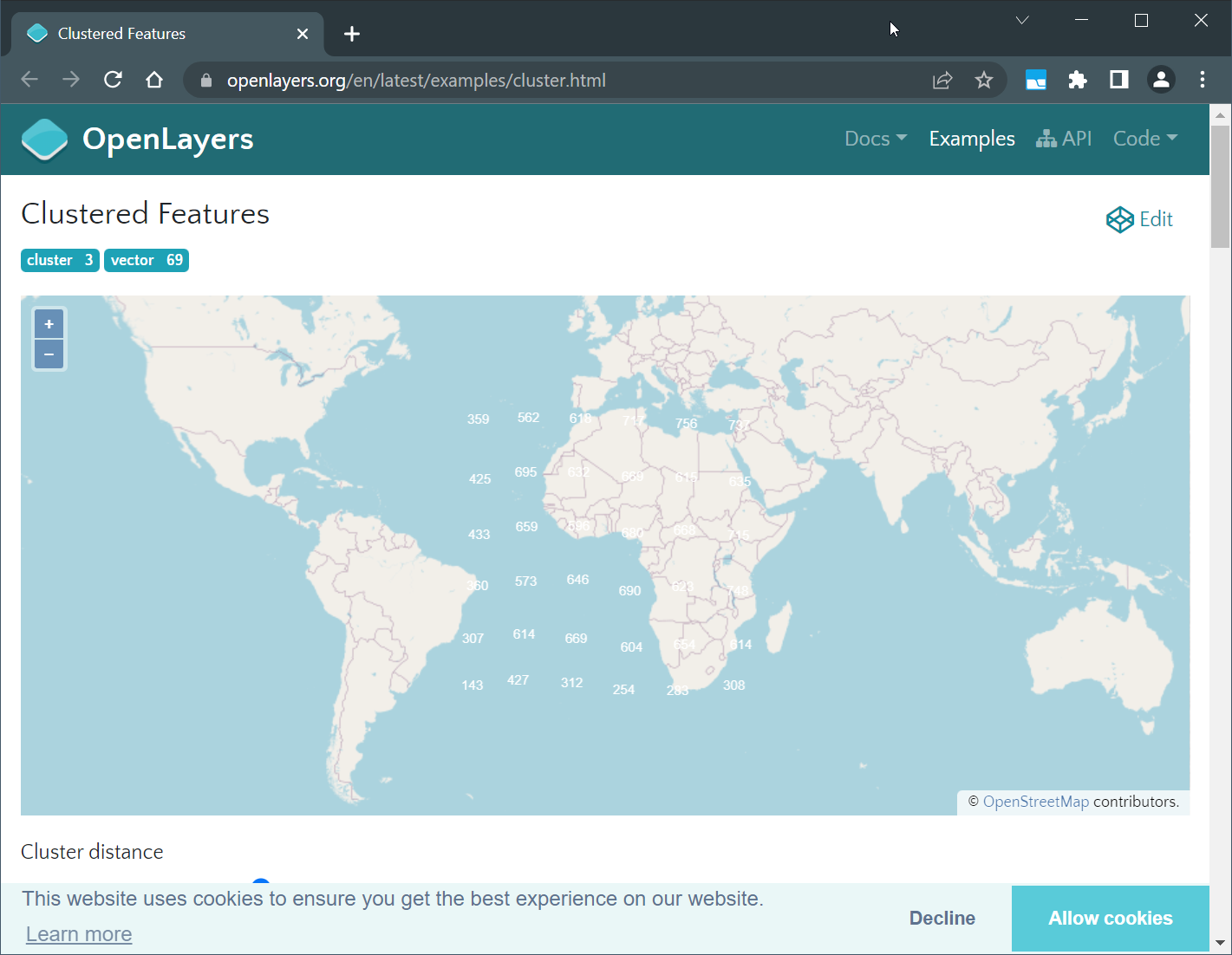Zoom in on the map
The height and width of the screenshot is (955, 1232).
[49, 324]
